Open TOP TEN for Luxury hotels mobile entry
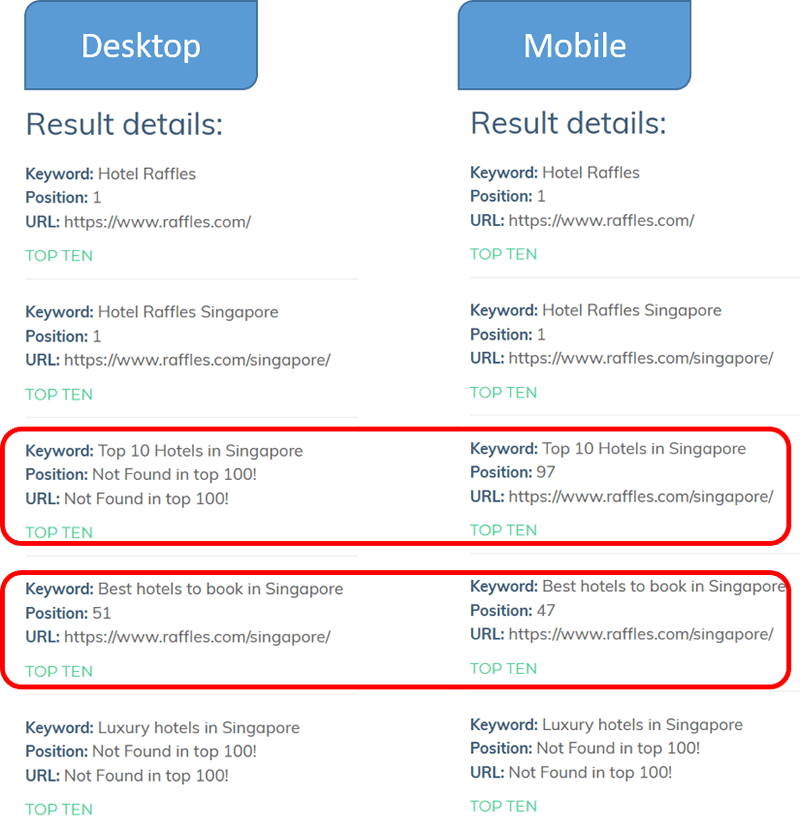 point(503,806)
